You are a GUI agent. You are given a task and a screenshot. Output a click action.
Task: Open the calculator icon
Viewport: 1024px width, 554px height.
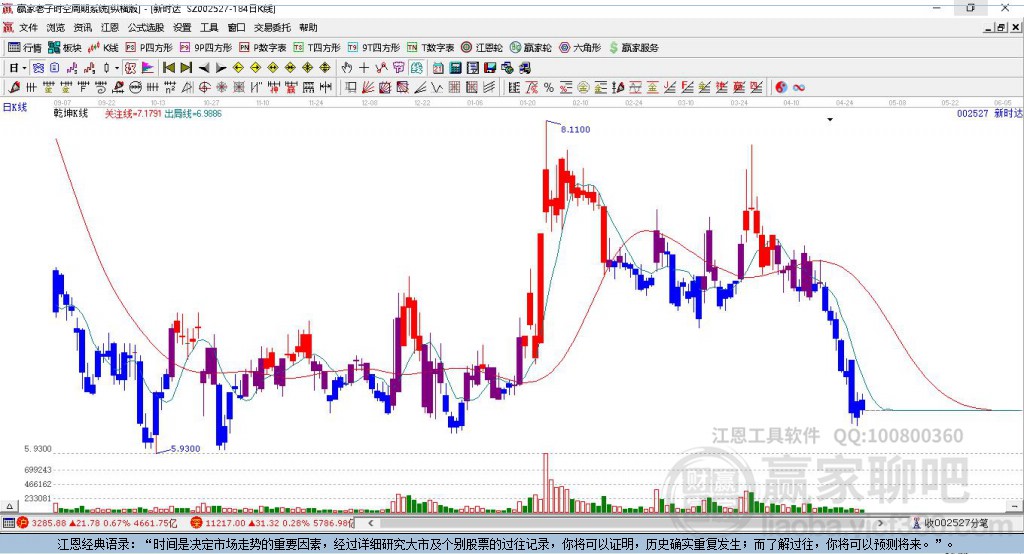click(456, 68)
